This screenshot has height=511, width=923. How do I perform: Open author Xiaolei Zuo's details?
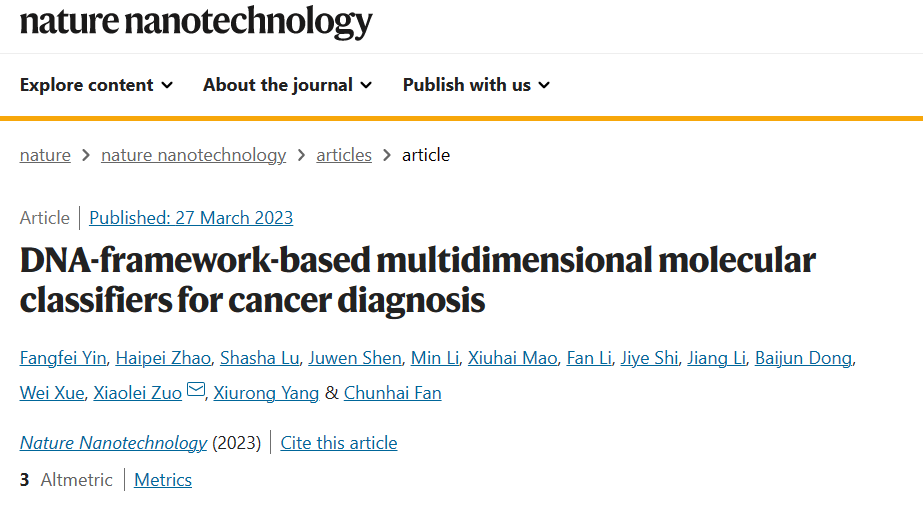[138, 393]
